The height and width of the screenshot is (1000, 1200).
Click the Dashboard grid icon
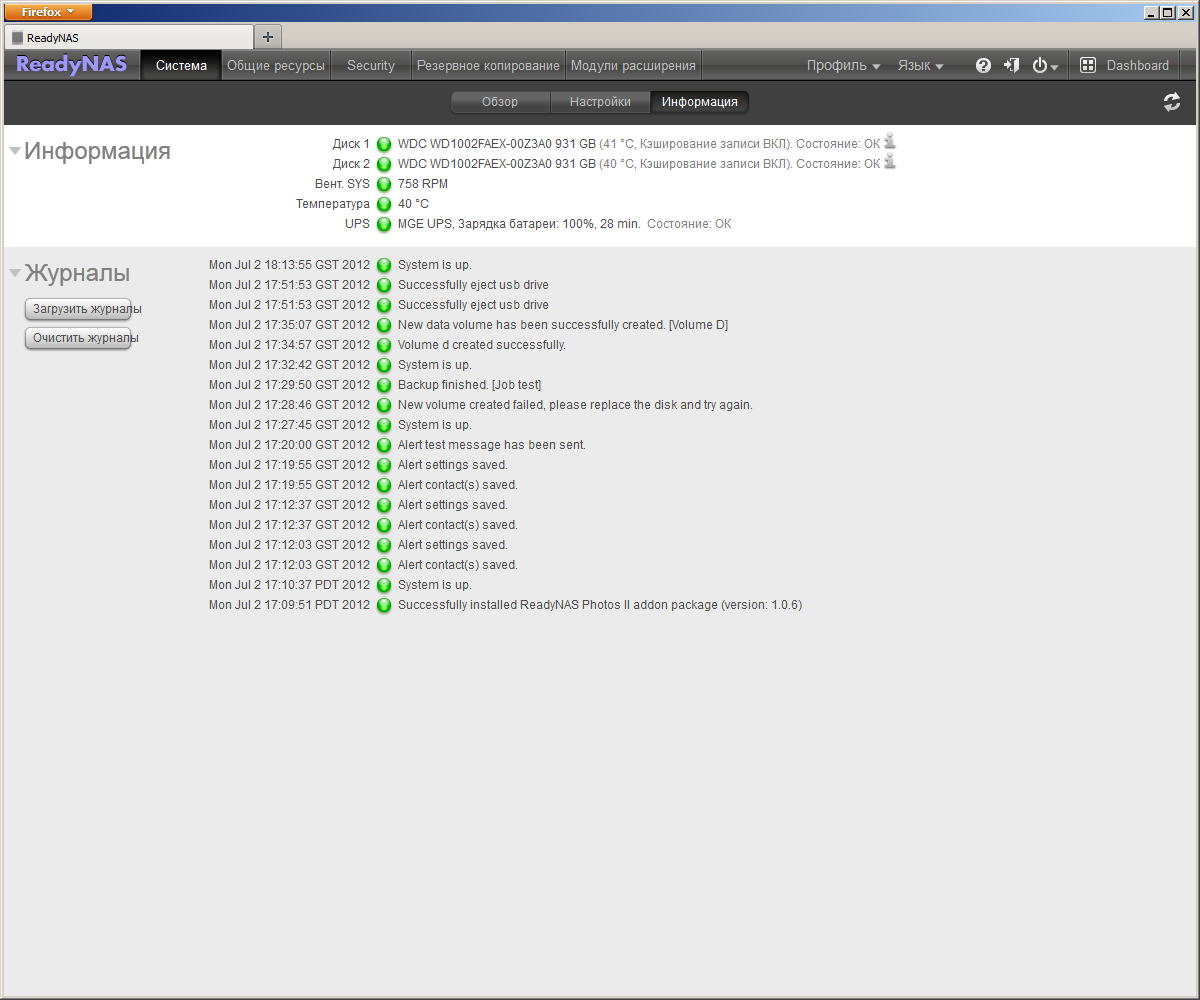[x=1088, y=65]
